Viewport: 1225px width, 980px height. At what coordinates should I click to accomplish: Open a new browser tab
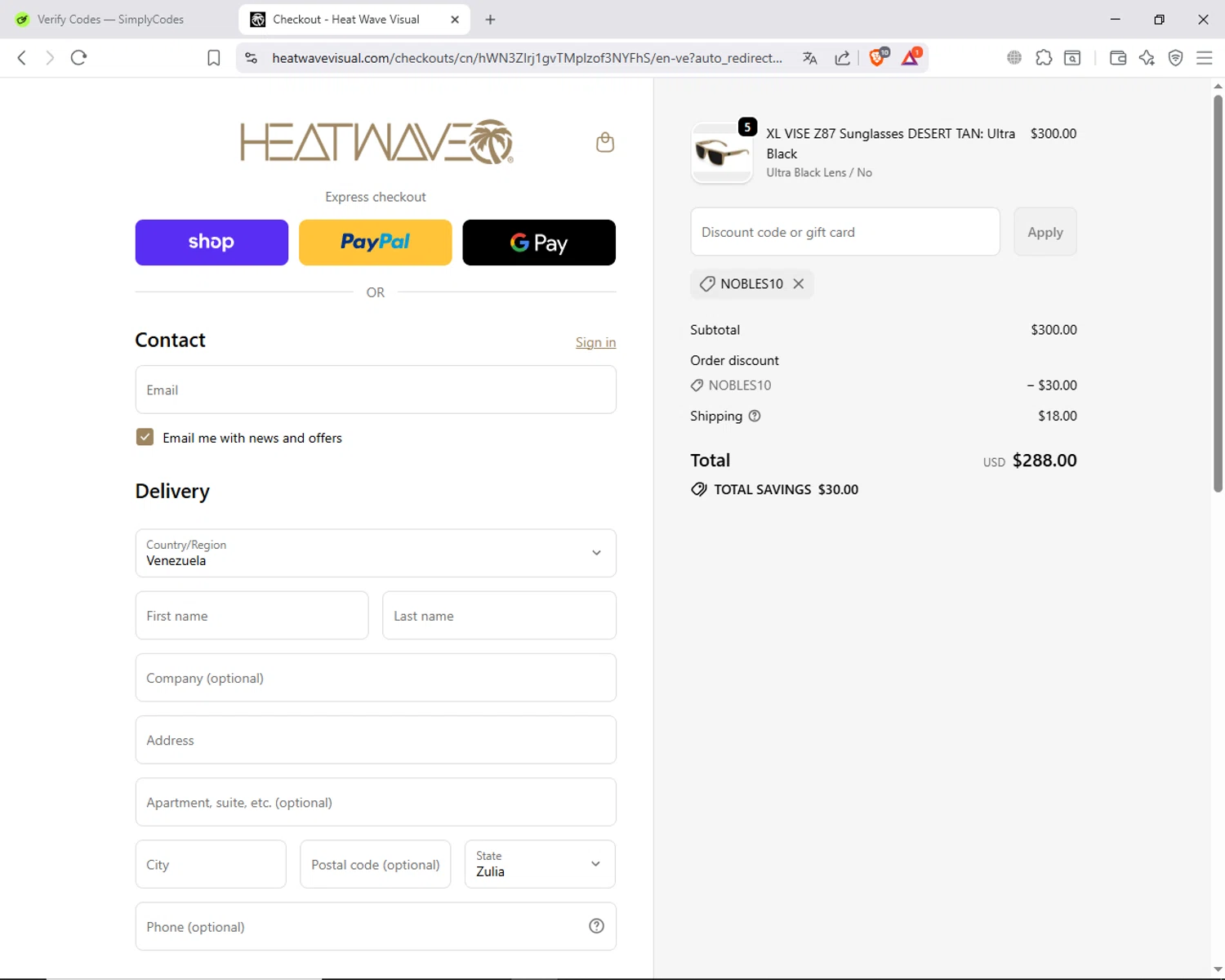pos(490,20)
